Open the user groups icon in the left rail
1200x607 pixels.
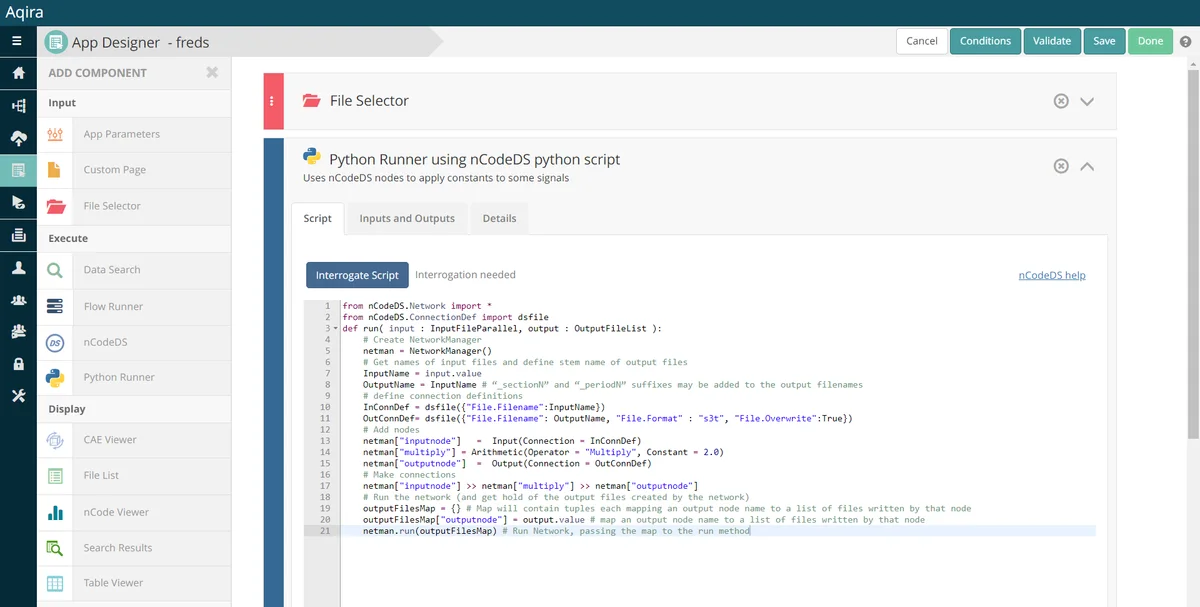click(18, 299)
